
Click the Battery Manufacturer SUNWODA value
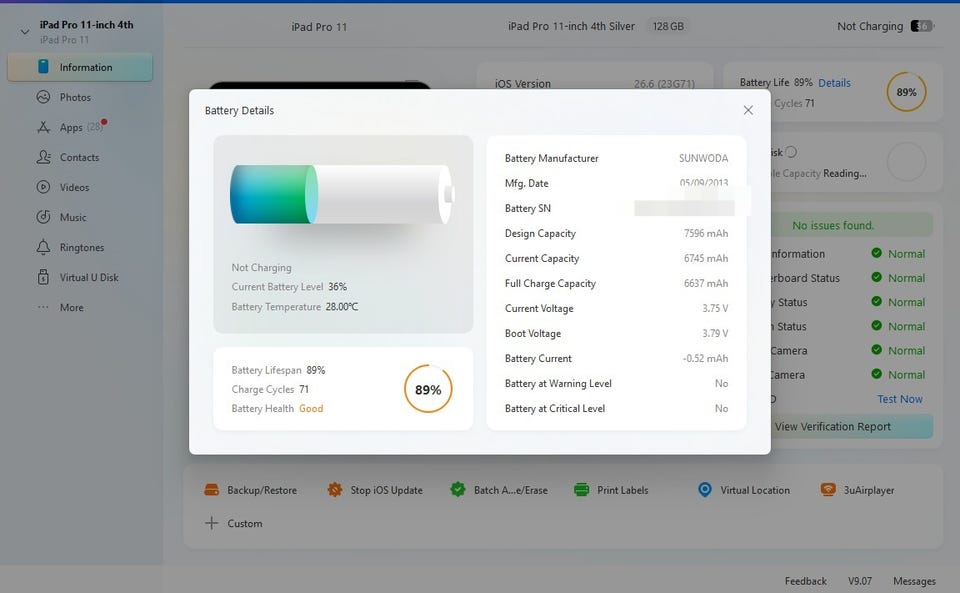click(703, 158)
